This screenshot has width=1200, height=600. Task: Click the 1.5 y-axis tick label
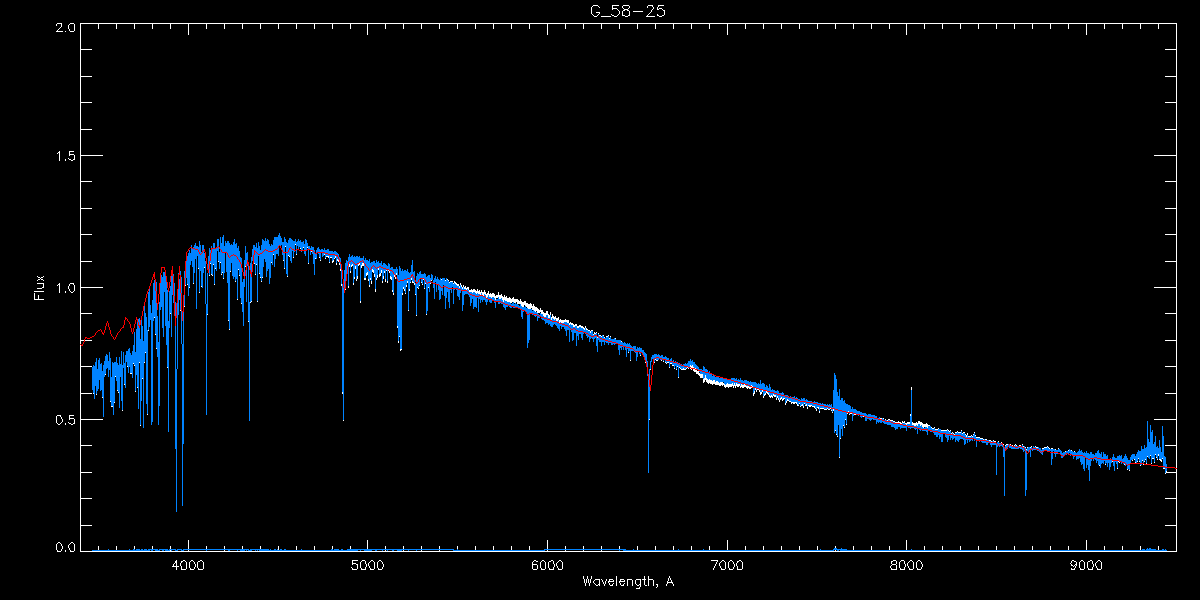tap(62, 157)
